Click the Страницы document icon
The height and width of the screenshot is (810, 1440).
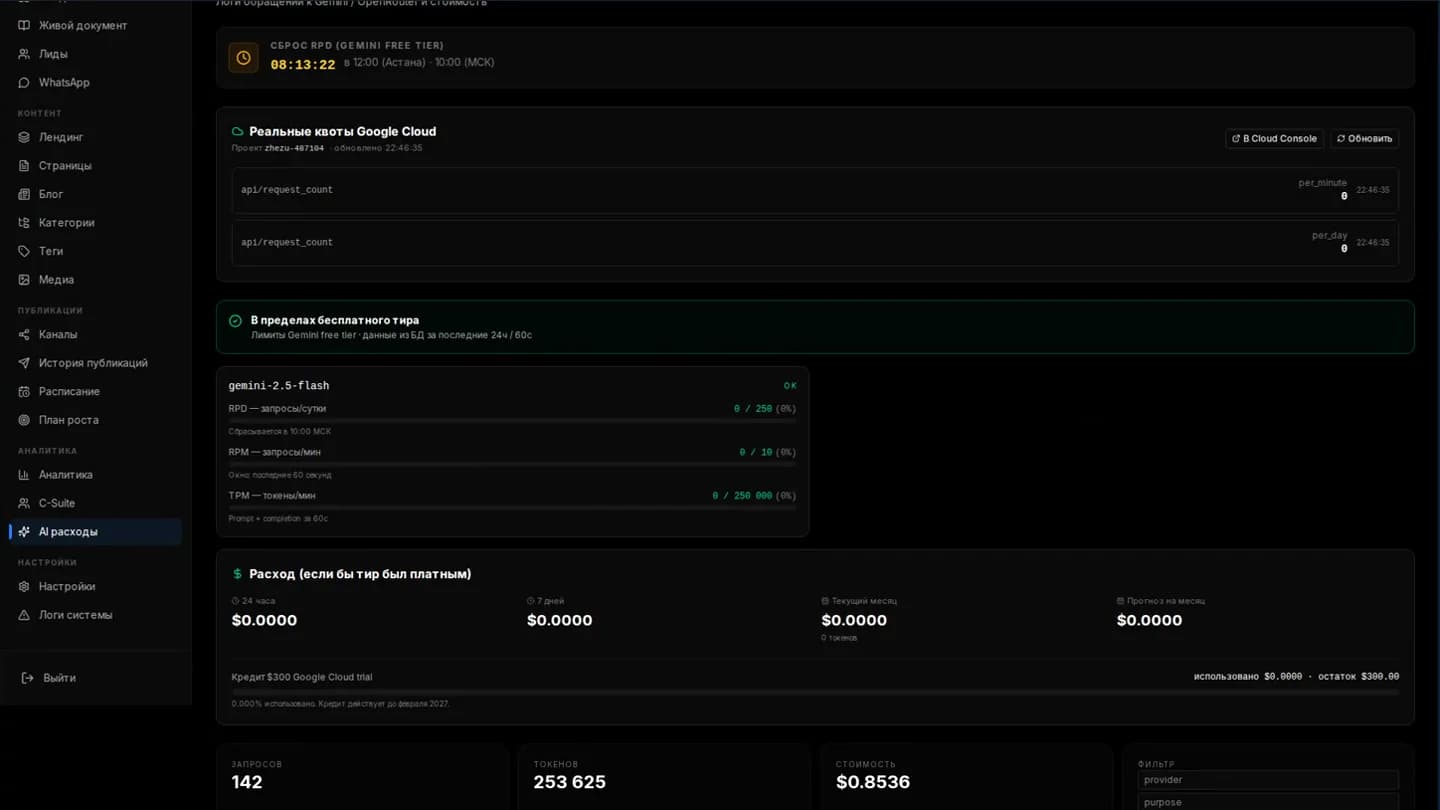point(24,165)
